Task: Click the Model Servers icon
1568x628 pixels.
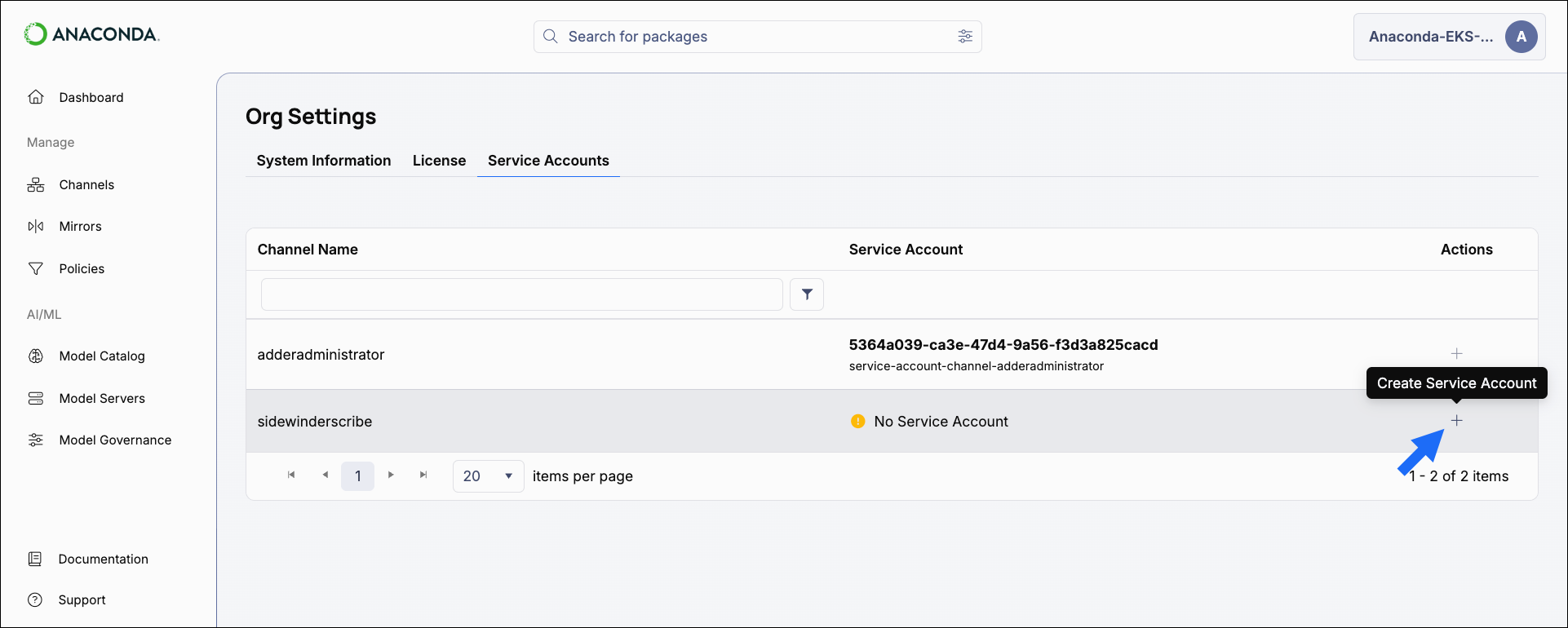Action: 36,399
